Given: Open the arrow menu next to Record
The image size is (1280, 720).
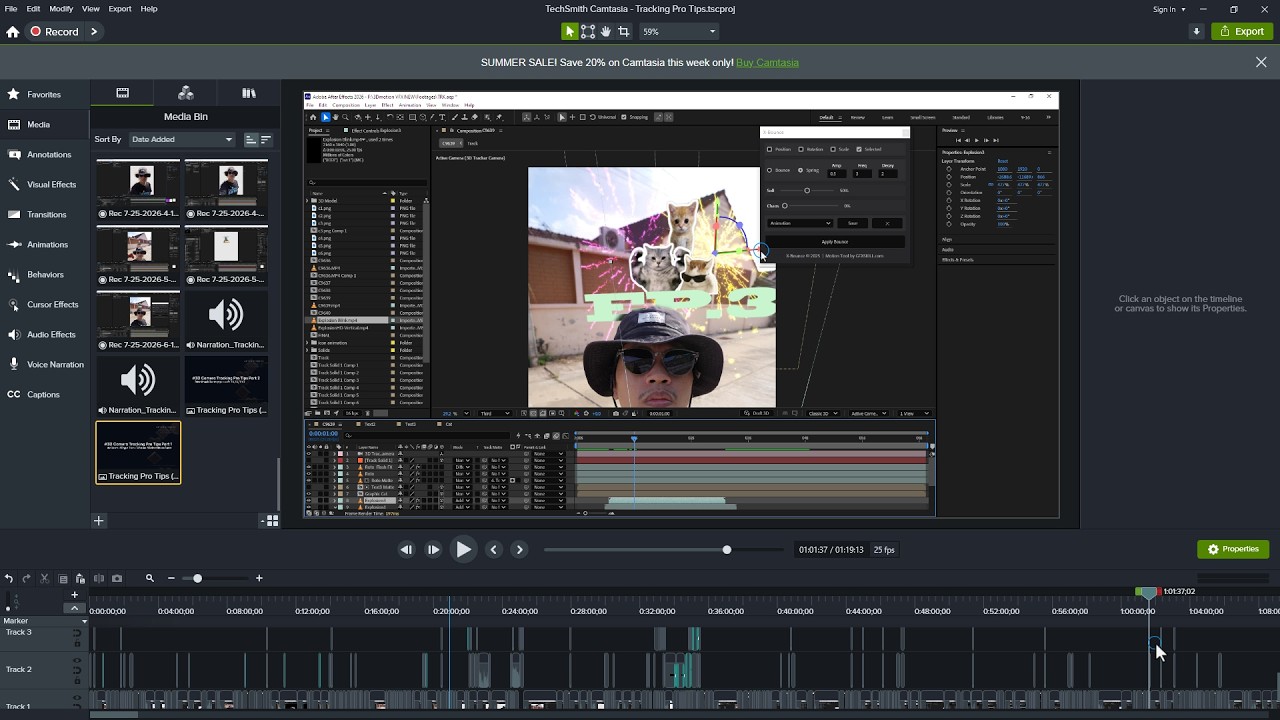Looking at the screenshot, I should (94, 32).
